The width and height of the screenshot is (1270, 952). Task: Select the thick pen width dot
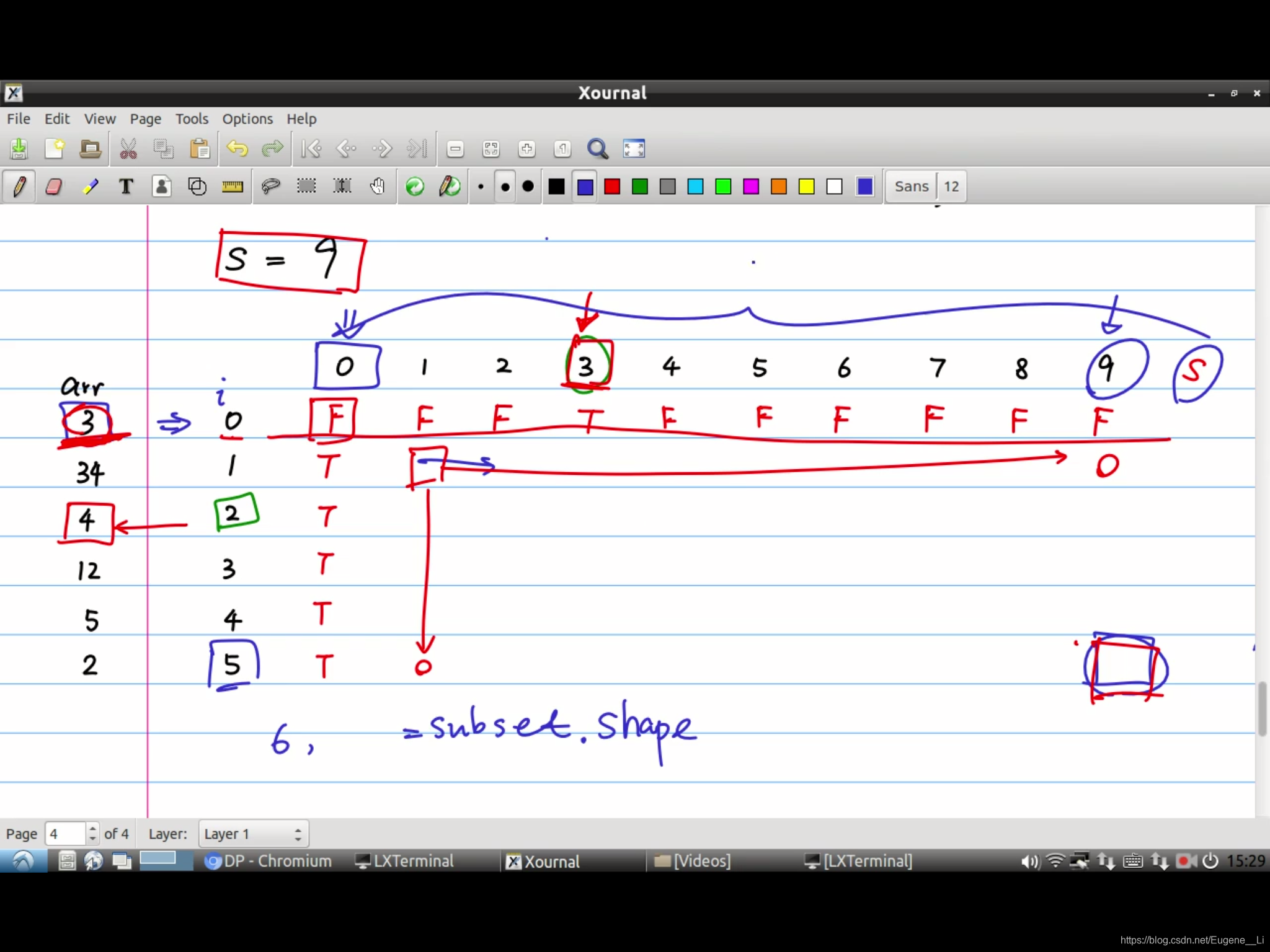click(528, 187)
